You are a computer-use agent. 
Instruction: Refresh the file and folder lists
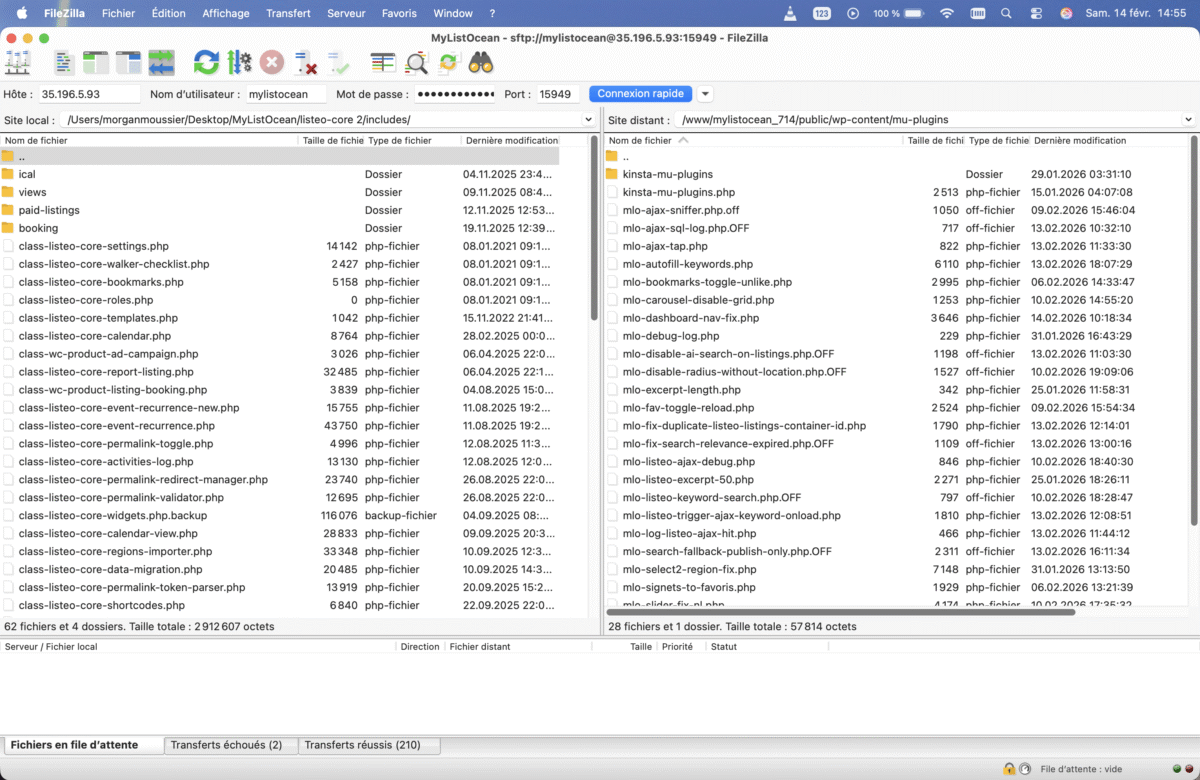(206, 63)
